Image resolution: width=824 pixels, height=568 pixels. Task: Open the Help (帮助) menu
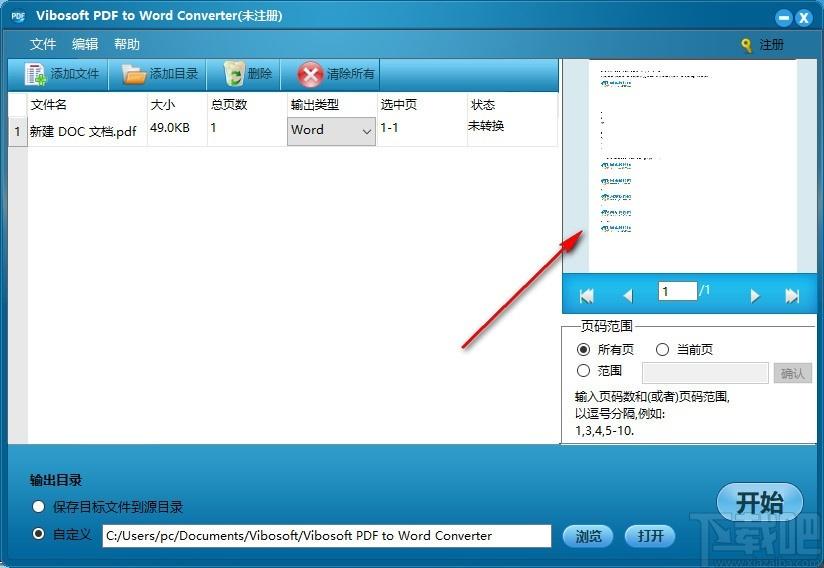click(127, 44)
